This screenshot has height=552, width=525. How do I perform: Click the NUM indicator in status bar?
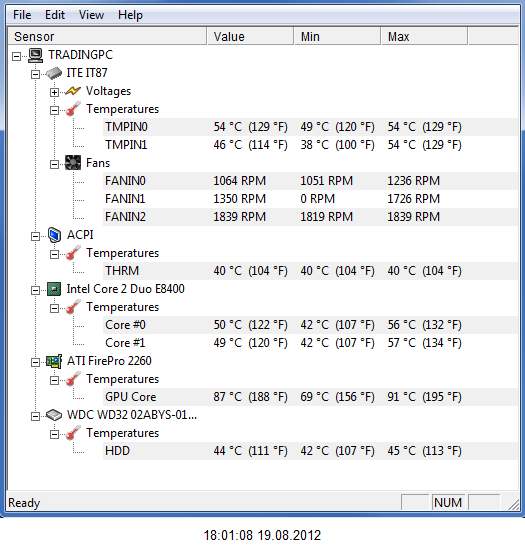click(448, 503)
